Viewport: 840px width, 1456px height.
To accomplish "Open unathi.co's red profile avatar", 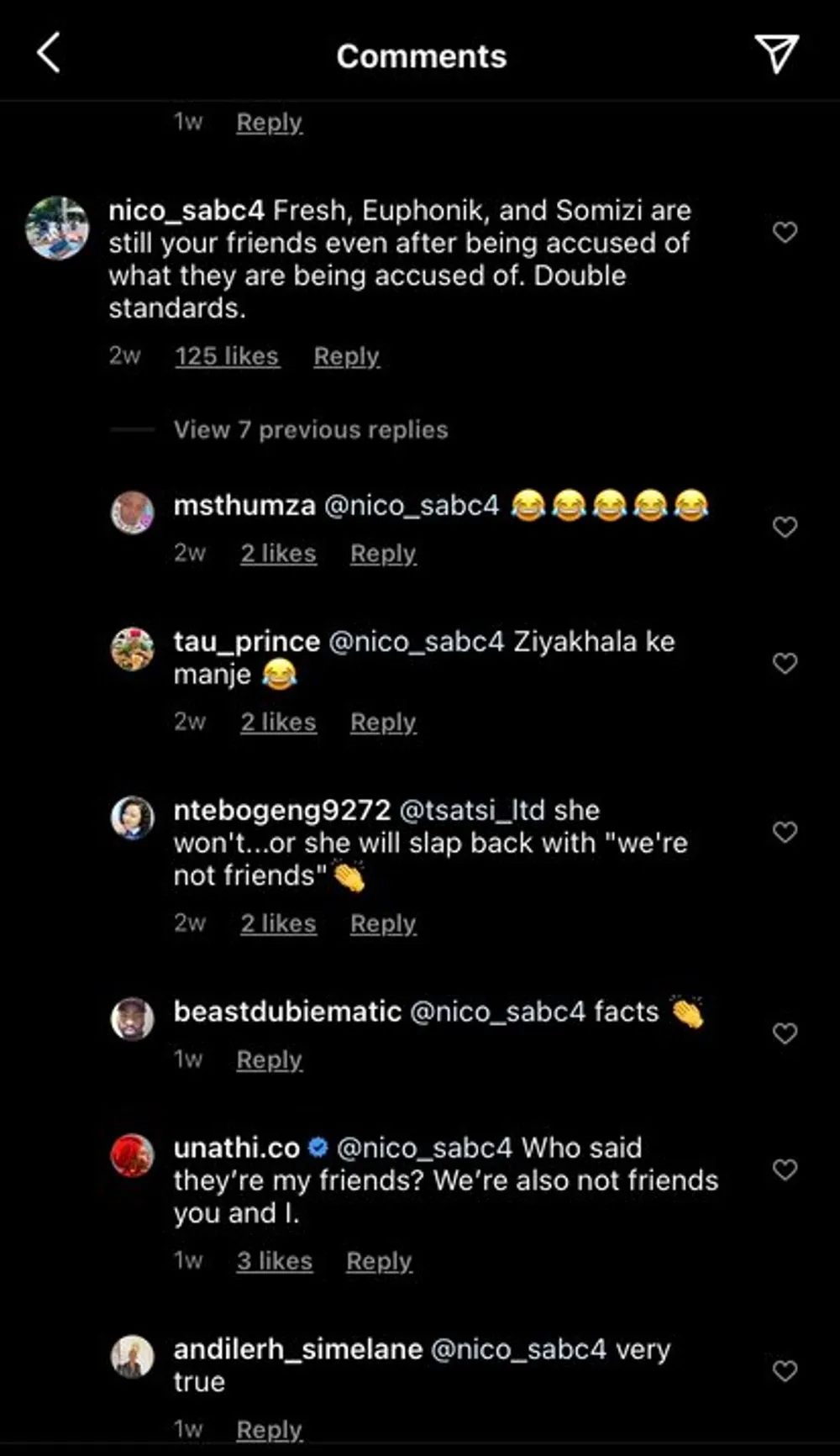I will [133, 1155].
